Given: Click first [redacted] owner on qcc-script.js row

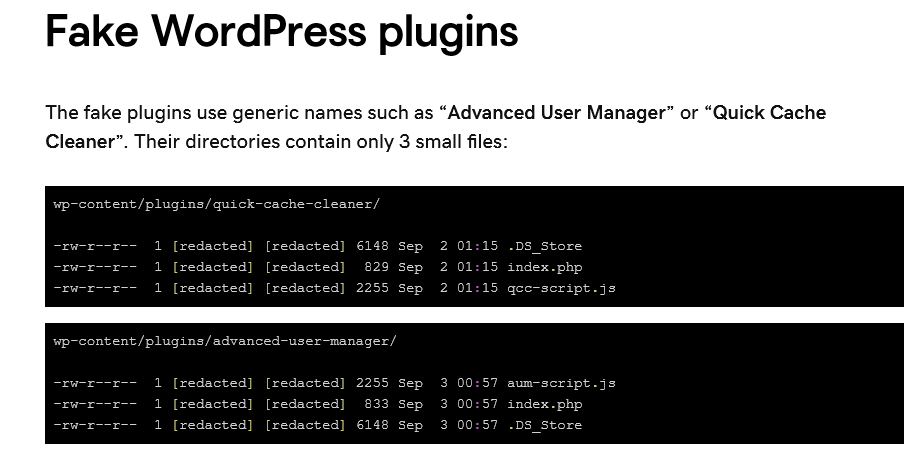Looking at the screenshot, I should [x=213, y=288].
